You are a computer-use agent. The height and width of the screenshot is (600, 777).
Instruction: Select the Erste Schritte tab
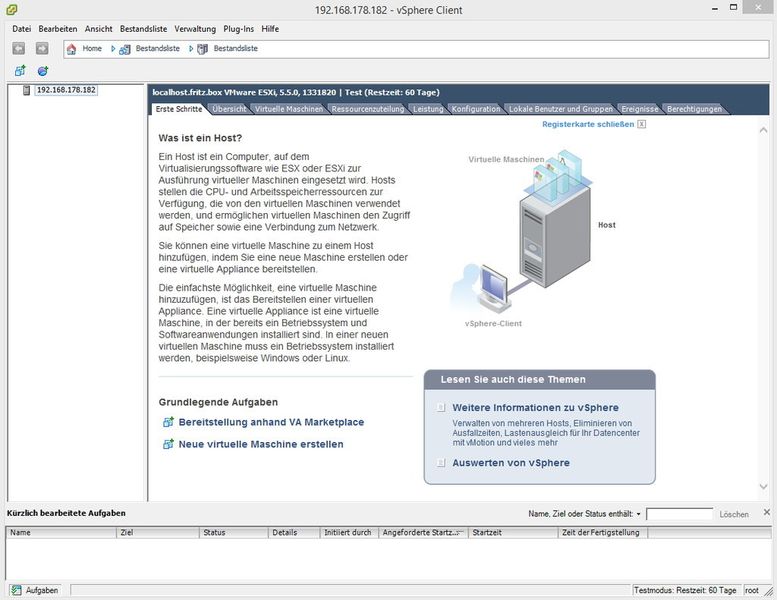pyautogui.click(x=179, y=109)
